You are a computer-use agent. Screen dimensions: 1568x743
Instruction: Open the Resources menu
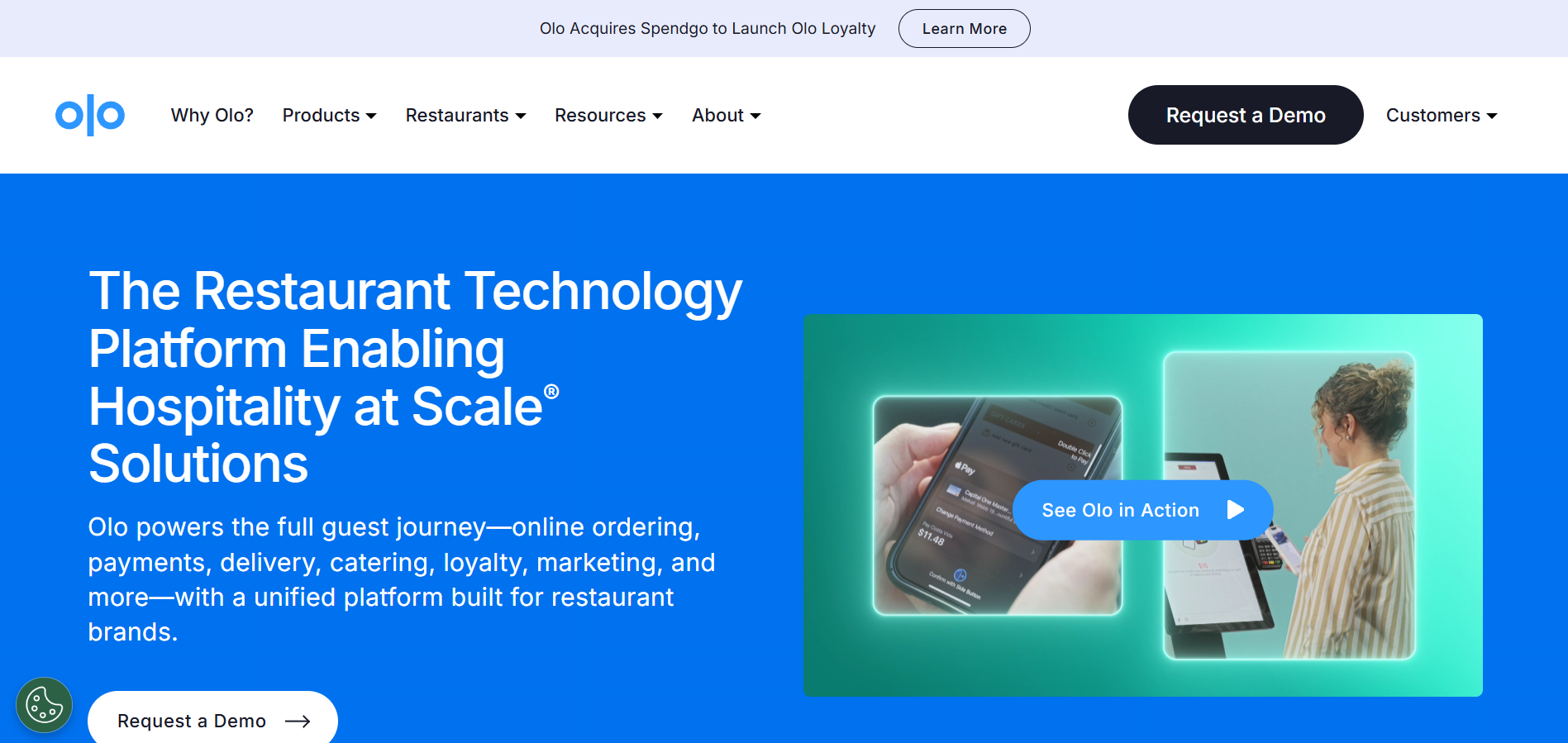608,115
